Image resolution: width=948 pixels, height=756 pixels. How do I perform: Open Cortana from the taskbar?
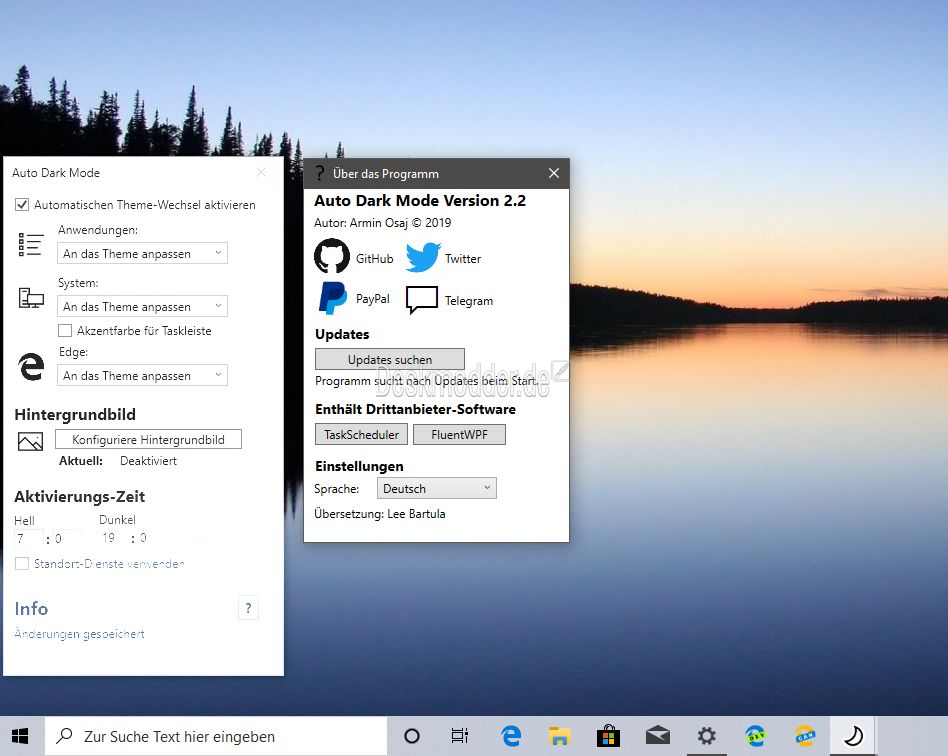(x=412, y=736)
